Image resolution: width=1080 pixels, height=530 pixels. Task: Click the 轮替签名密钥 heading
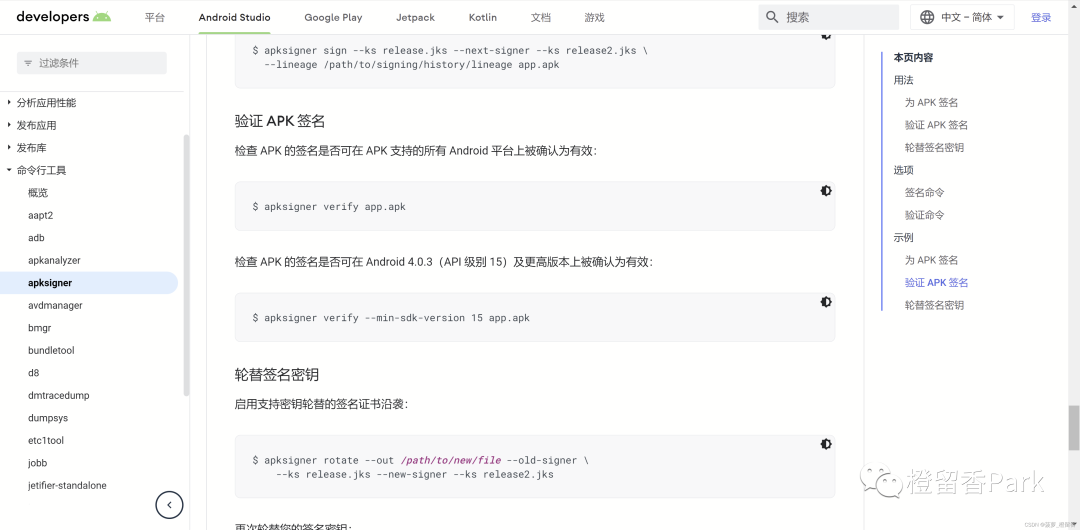(277, 375)
